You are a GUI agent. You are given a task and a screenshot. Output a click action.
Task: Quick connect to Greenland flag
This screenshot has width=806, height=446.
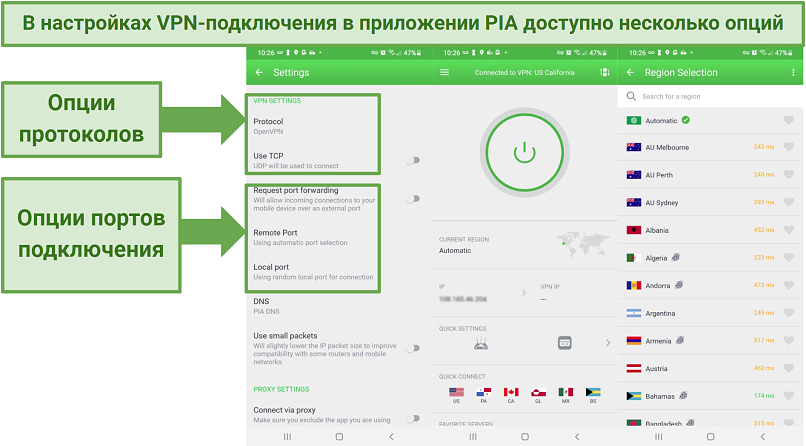coord(538,393)
